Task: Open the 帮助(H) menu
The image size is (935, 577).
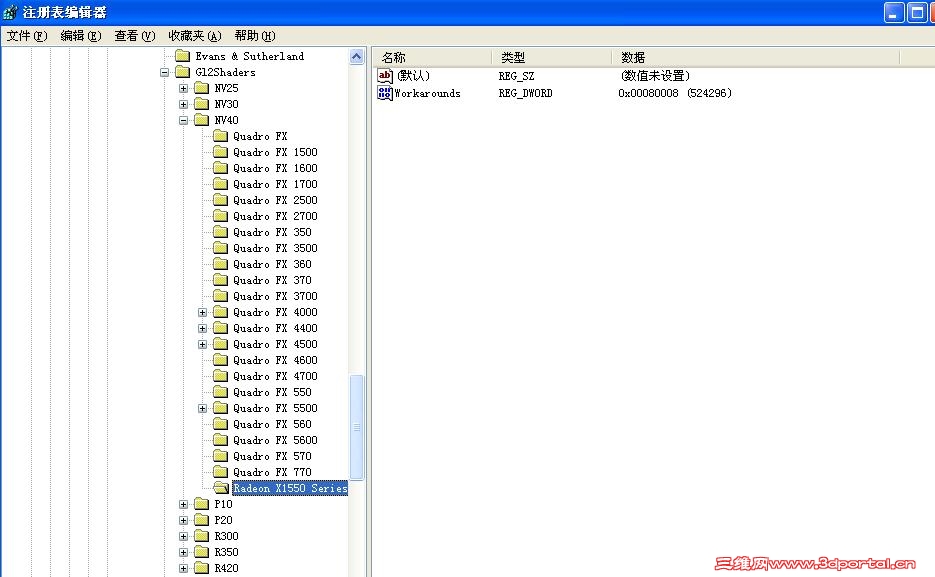Action: pos(255,36)
